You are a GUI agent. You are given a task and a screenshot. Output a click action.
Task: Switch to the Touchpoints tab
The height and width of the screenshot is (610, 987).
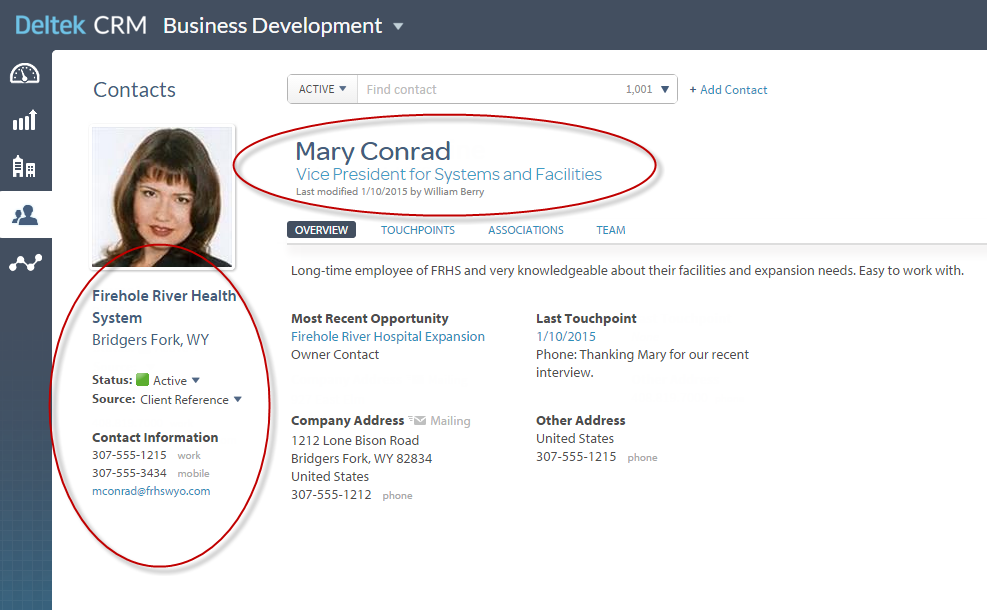(417, 230)
